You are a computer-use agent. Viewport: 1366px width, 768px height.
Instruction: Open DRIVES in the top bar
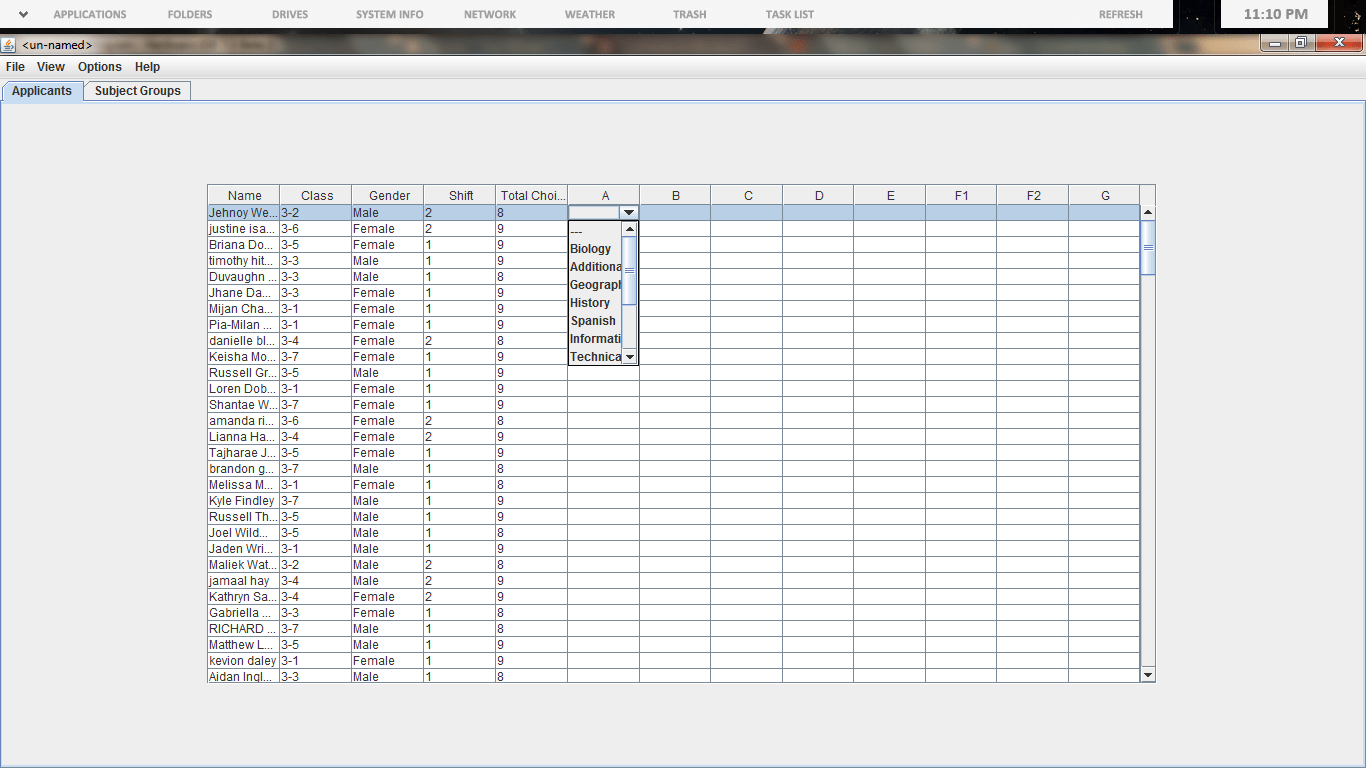[x=290, y=15]
